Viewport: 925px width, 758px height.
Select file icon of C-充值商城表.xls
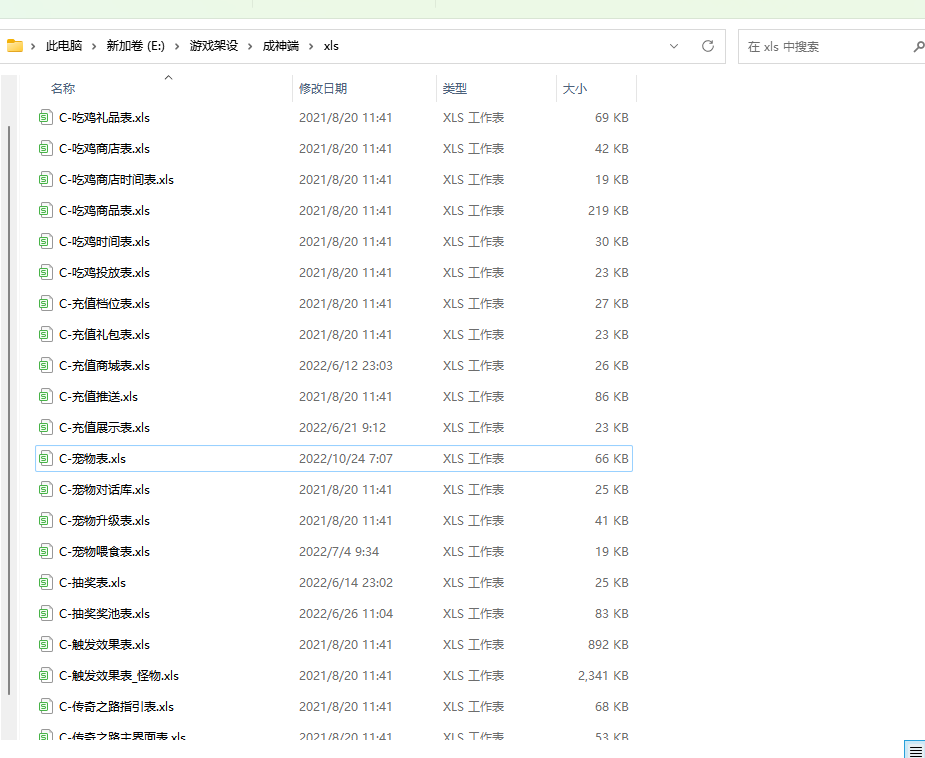pos(45,365)
